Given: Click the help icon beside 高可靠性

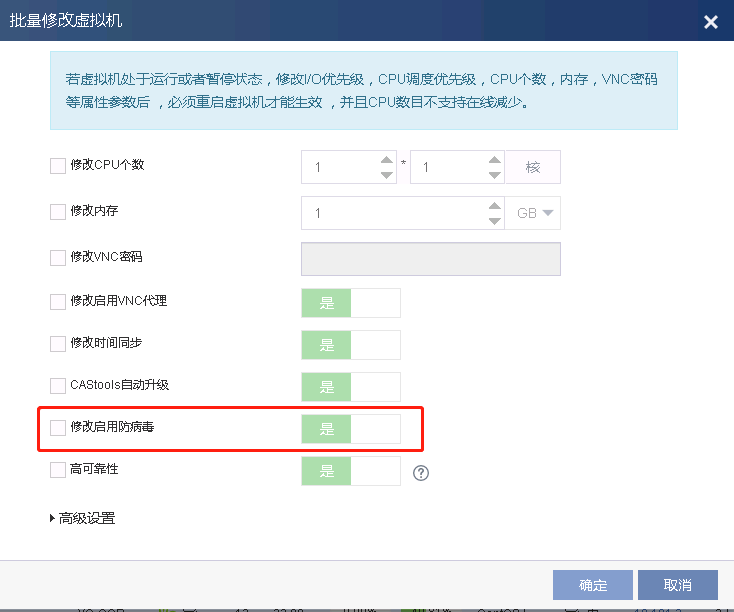Looking at the screenshot, I should coord(421,473).
